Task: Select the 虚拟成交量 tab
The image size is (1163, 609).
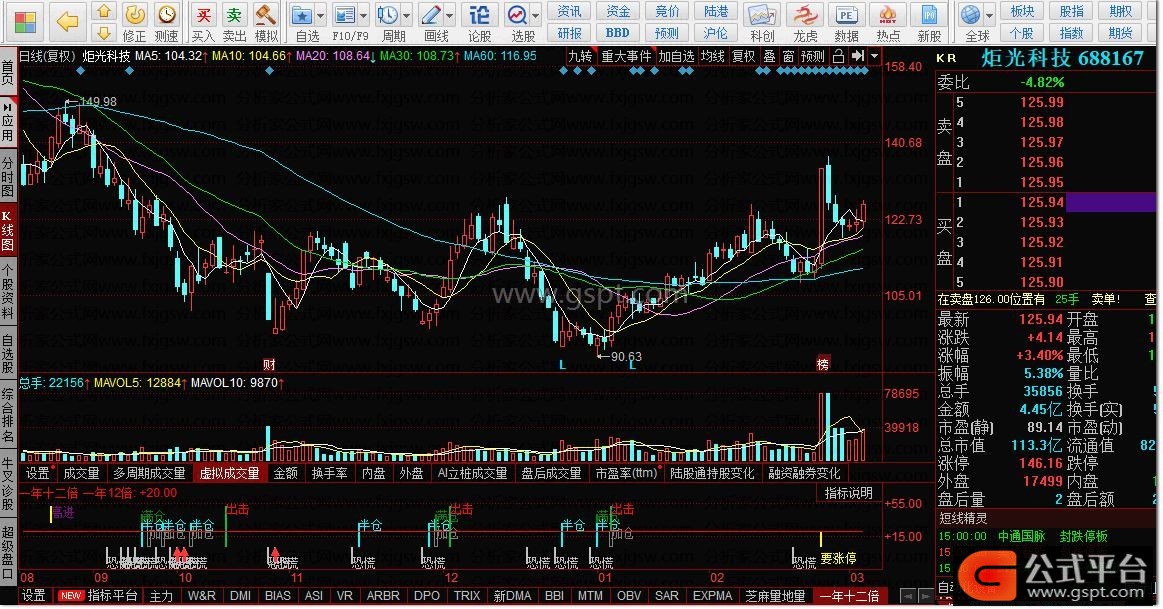Action: click(229, 473)
